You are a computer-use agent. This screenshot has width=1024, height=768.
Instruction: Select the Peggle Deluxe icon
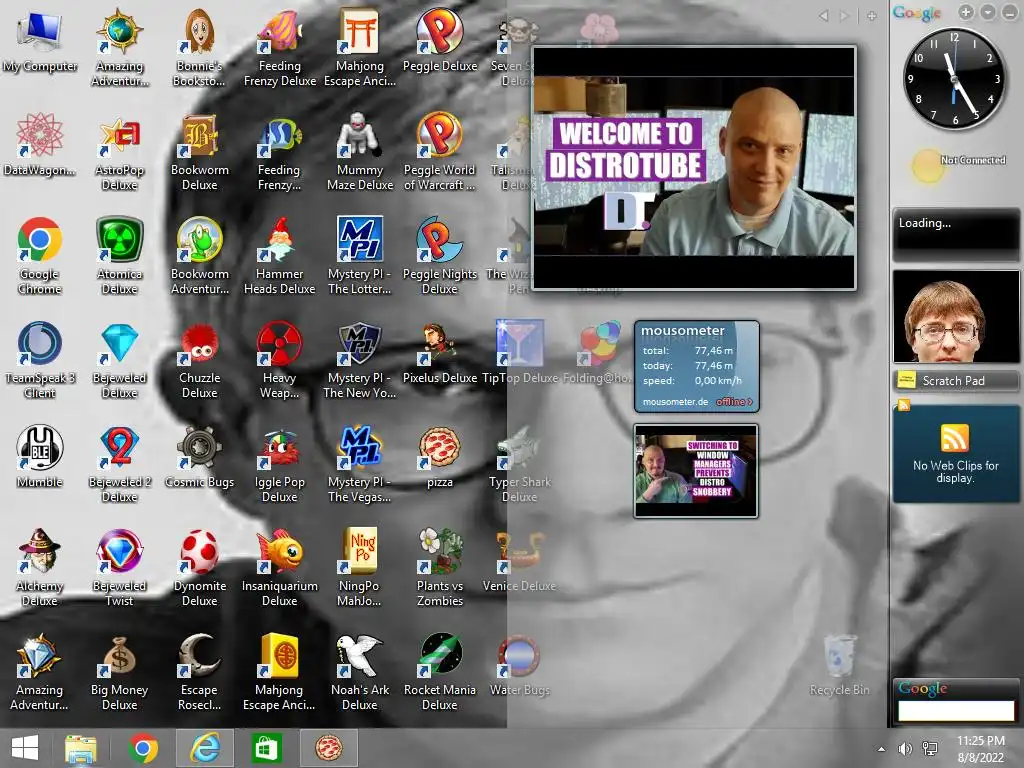tap(440, 31)
